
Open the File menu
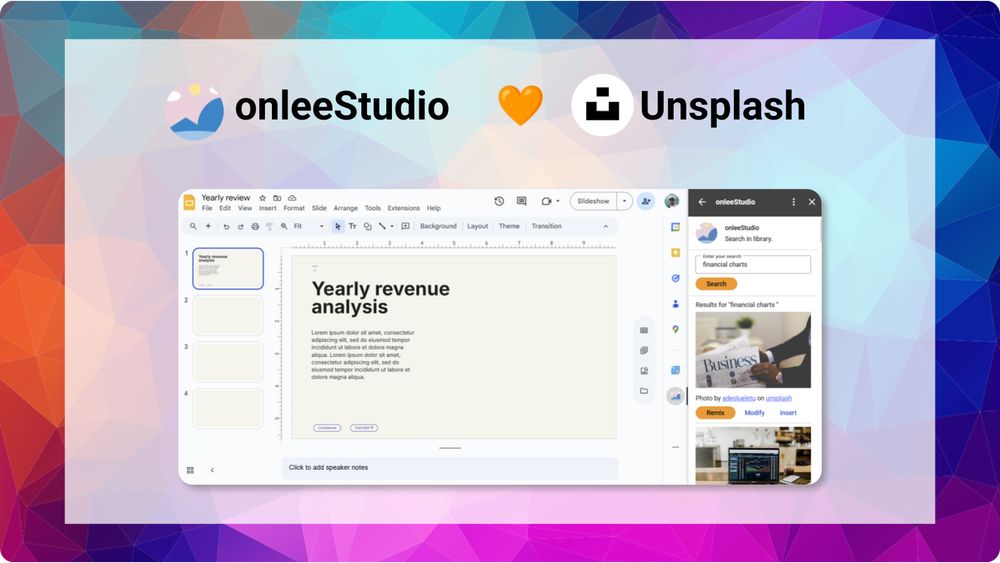pyautogui.click(x=207, y=208)
